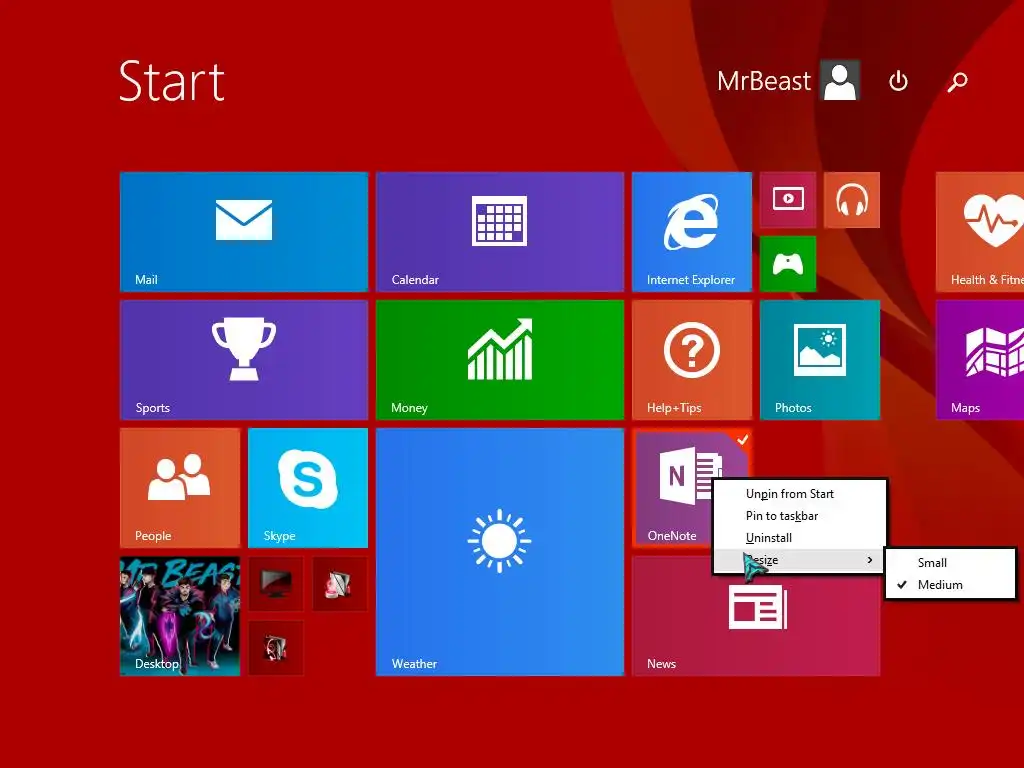Image resolution: width=1024 pixels, height=768 pixels.
Task: Click the power options icon
Action: (x=899, y=81)
